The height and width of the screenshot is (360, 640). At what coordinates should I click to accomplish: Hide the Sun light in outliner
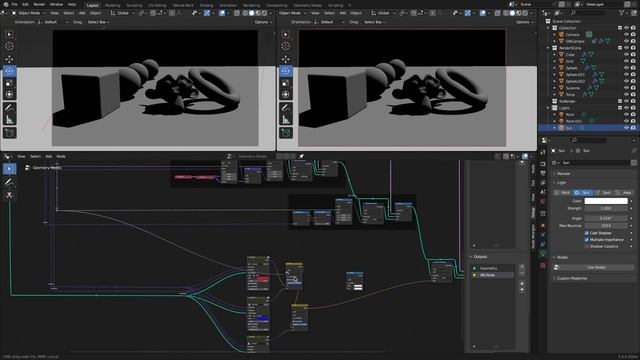tap(626, 128)
